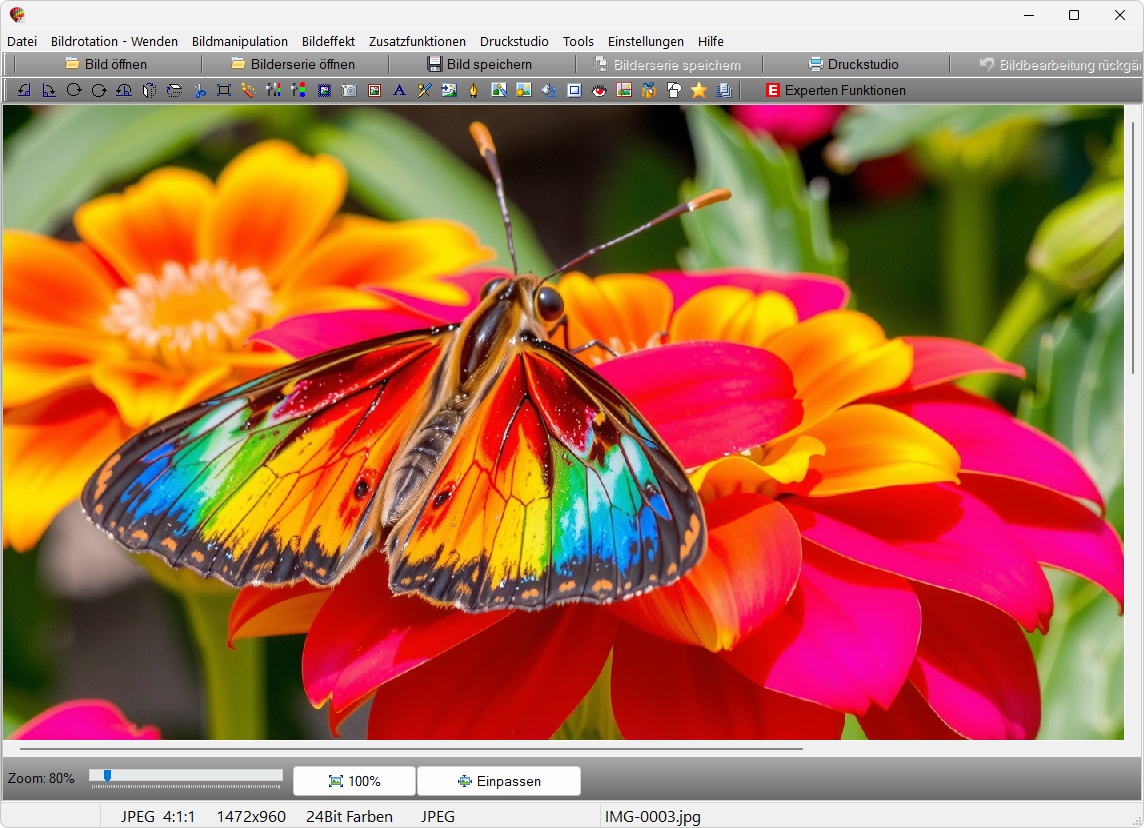Viewport: 1144px width, 828px height.
Task: Click the paint bucket fill icon
Action: click(x=549, y=90)
